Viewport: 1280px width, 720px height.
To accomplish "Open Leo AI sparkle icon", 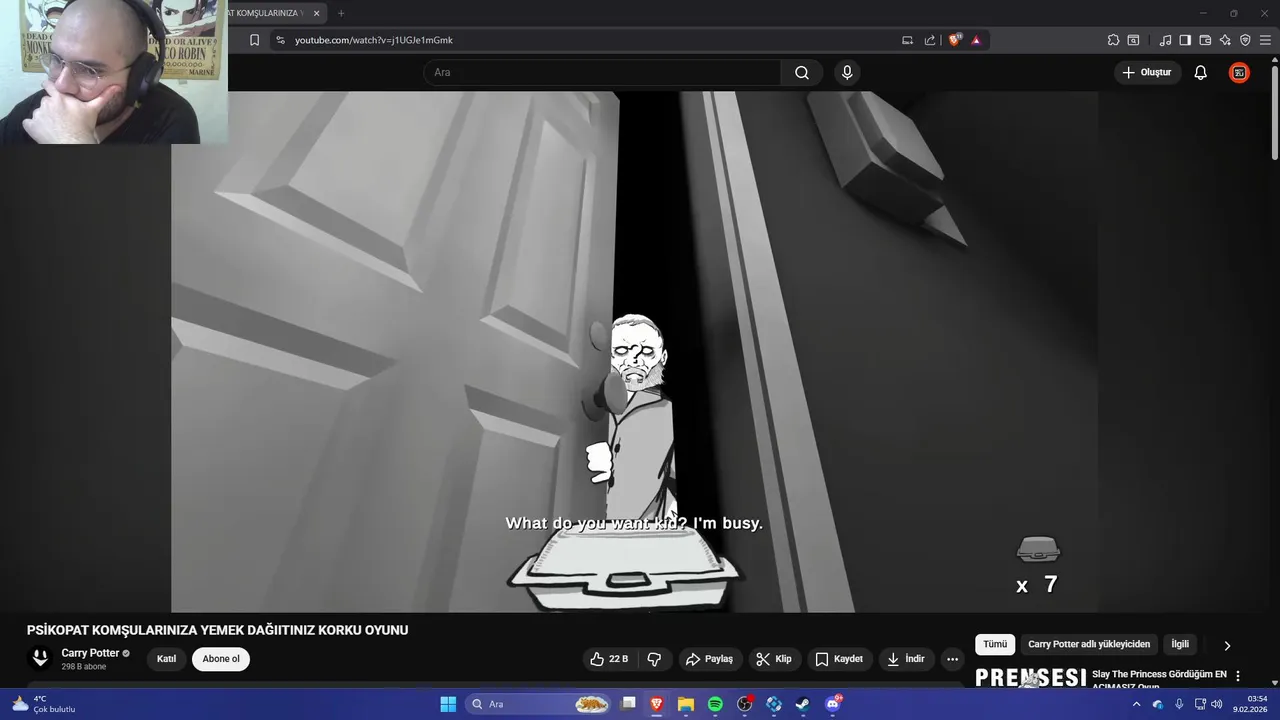I will pyautogui.click(x=1225, y=40).
